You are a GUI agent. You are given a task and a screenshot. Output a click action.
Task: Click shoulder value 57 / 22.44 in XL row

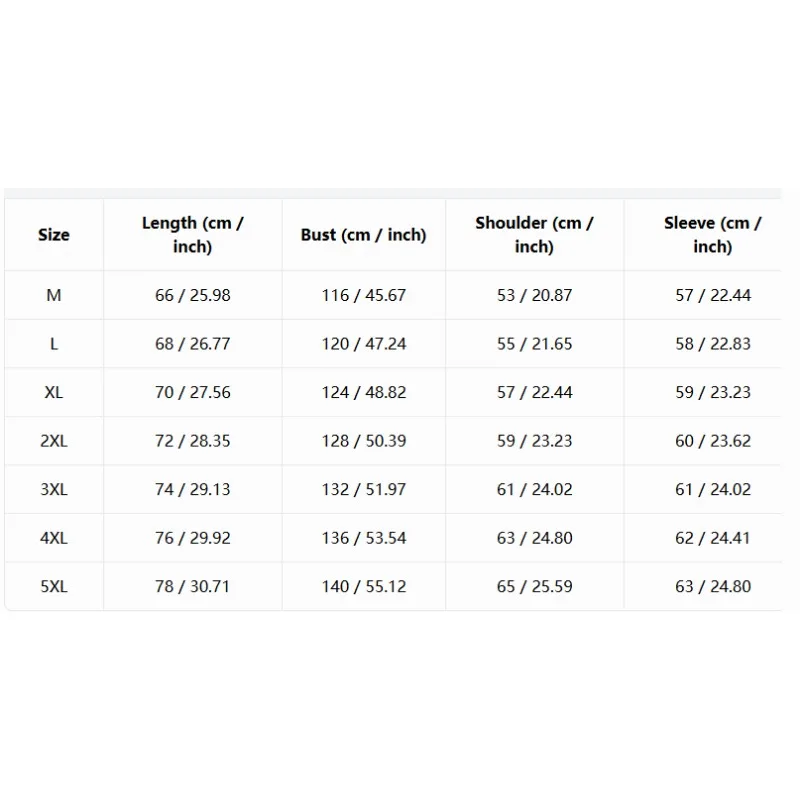[x=534, y=392]
